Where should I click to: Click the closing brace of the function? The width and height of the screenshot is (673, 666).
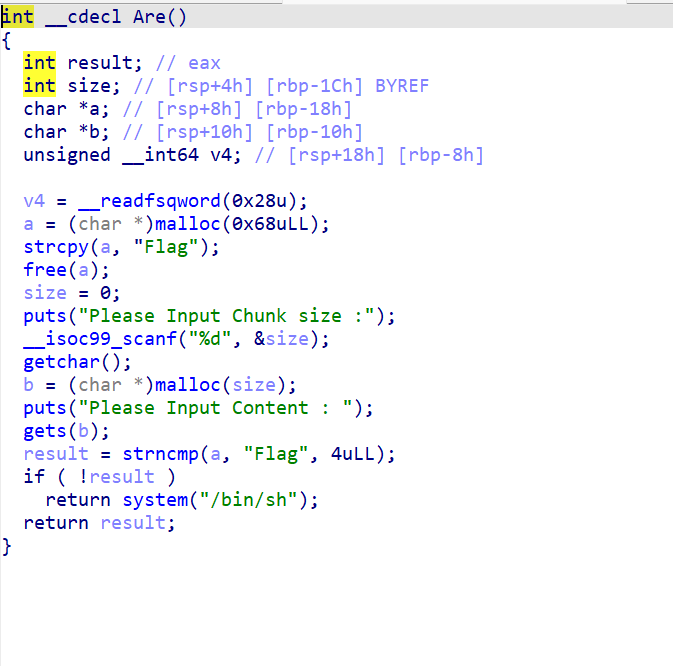[6, 547]
